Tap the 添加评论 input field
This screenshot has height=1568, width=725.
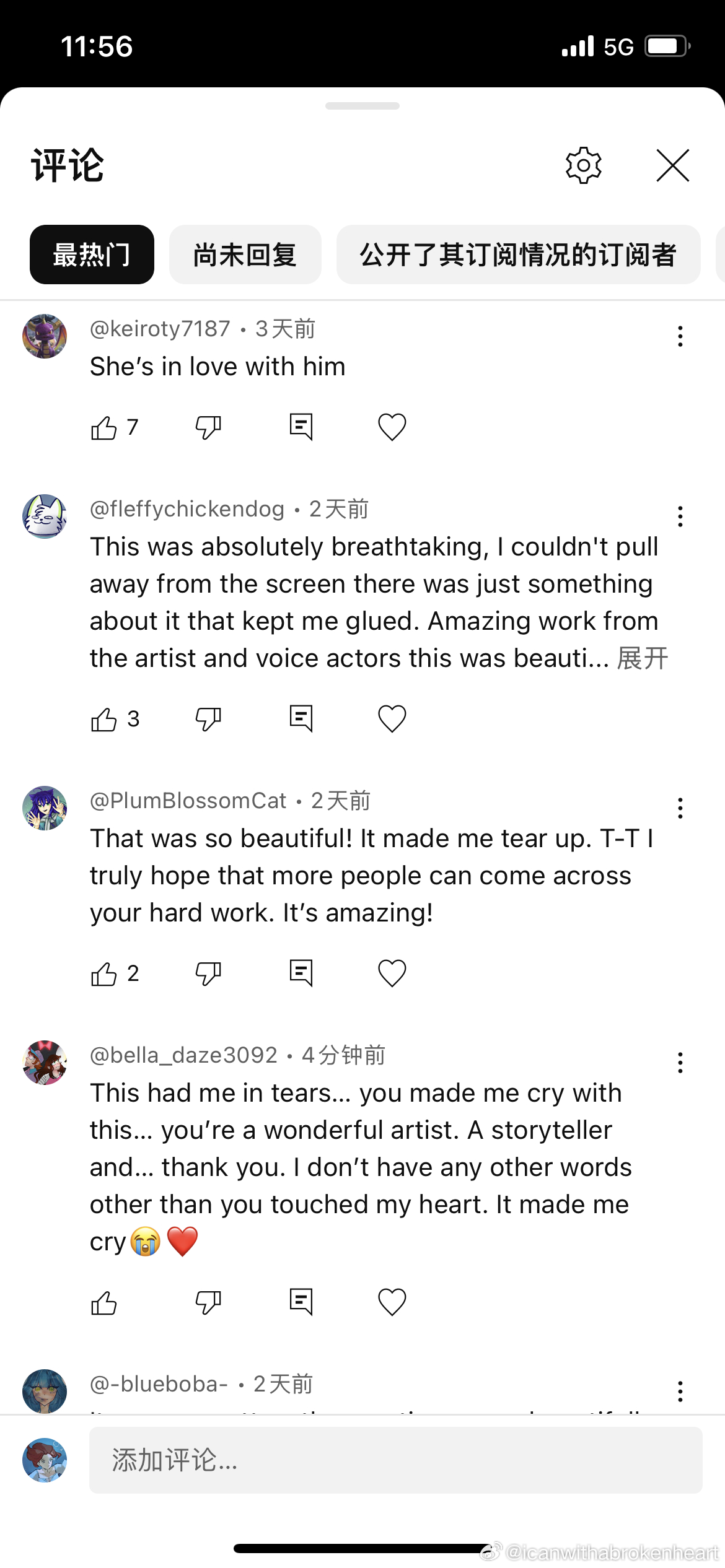tap(395, 1460)
